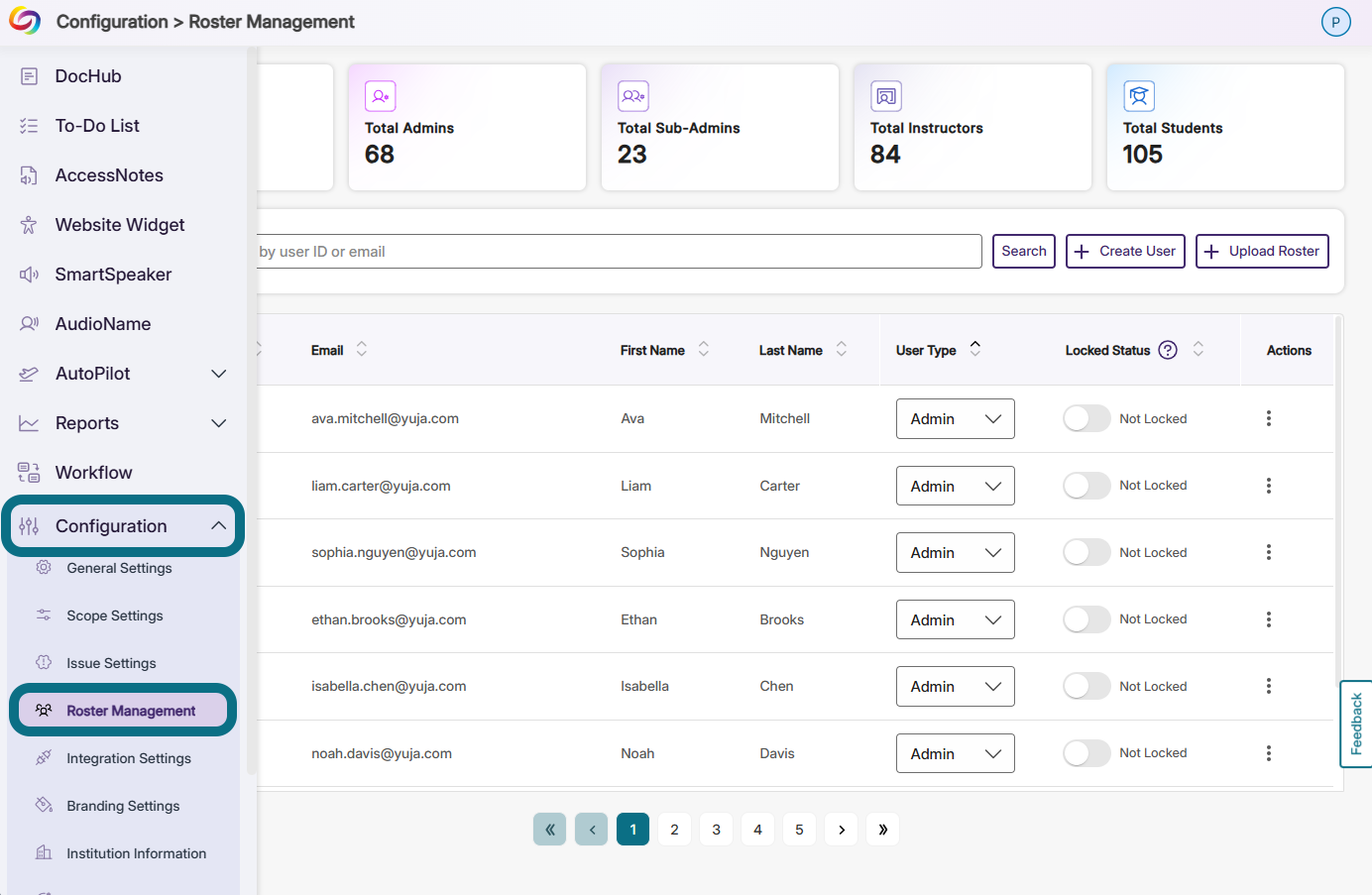The width and height of the screenshot is (1372, 895).
Task: Click the Total Admins card icon
Action: (381, 96)
